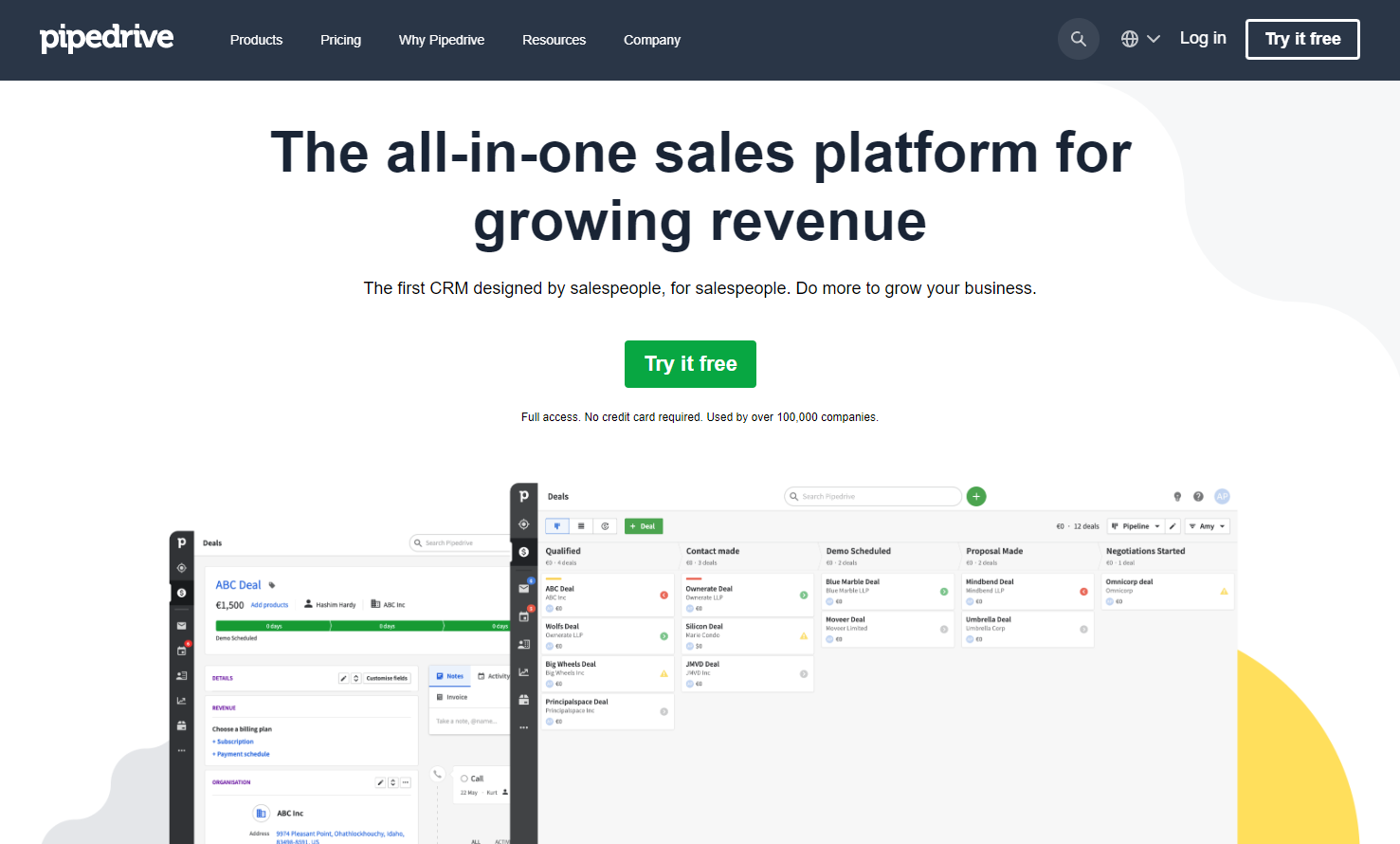Click the tag icon next to ABC Deal title
This screenshot has width=1400, height=844.
click(x=272, y=585)
